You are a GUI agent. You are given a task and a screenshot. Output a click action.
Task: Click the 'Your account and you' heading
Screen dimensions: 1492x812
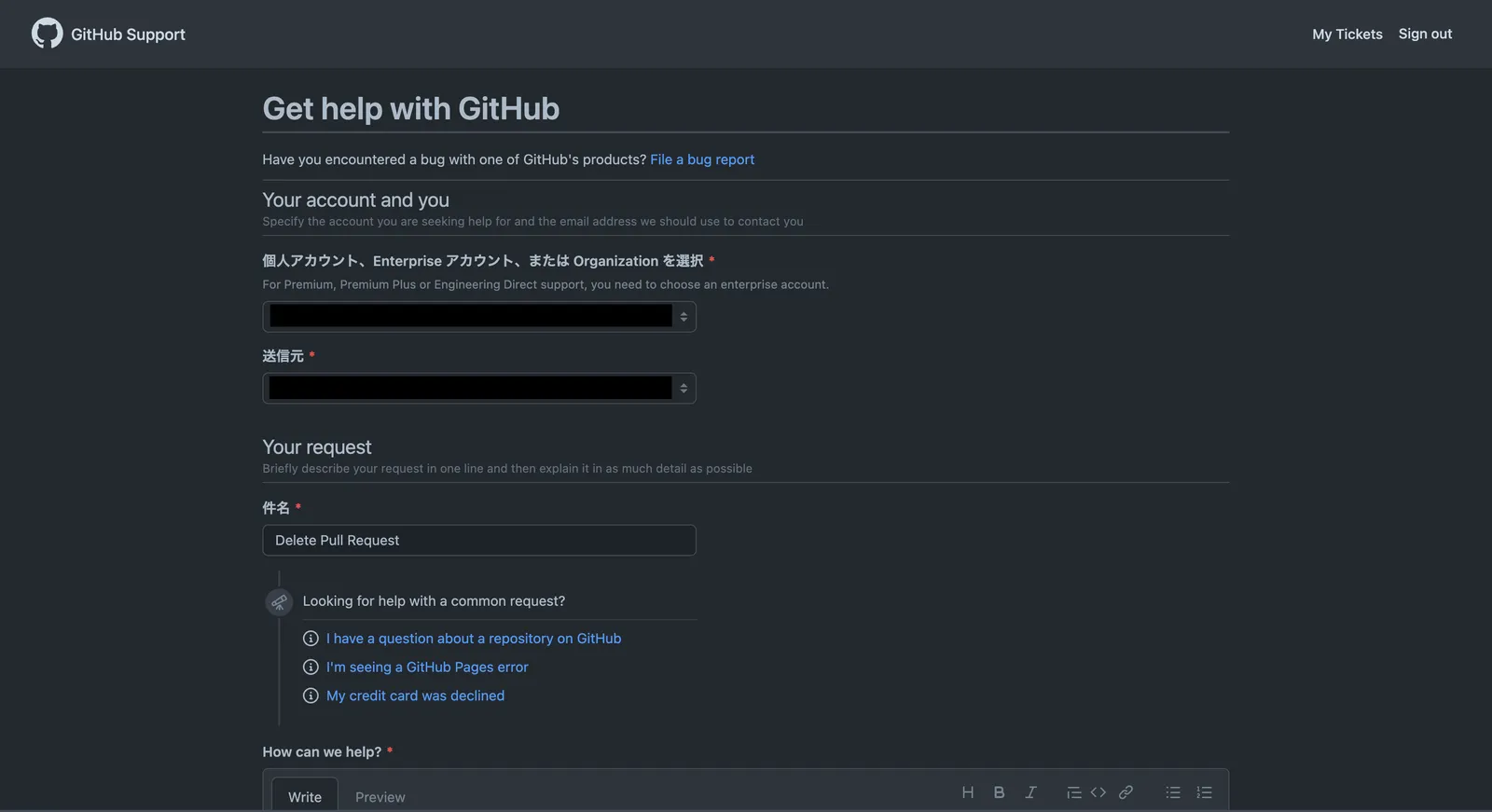click(356, 200)
